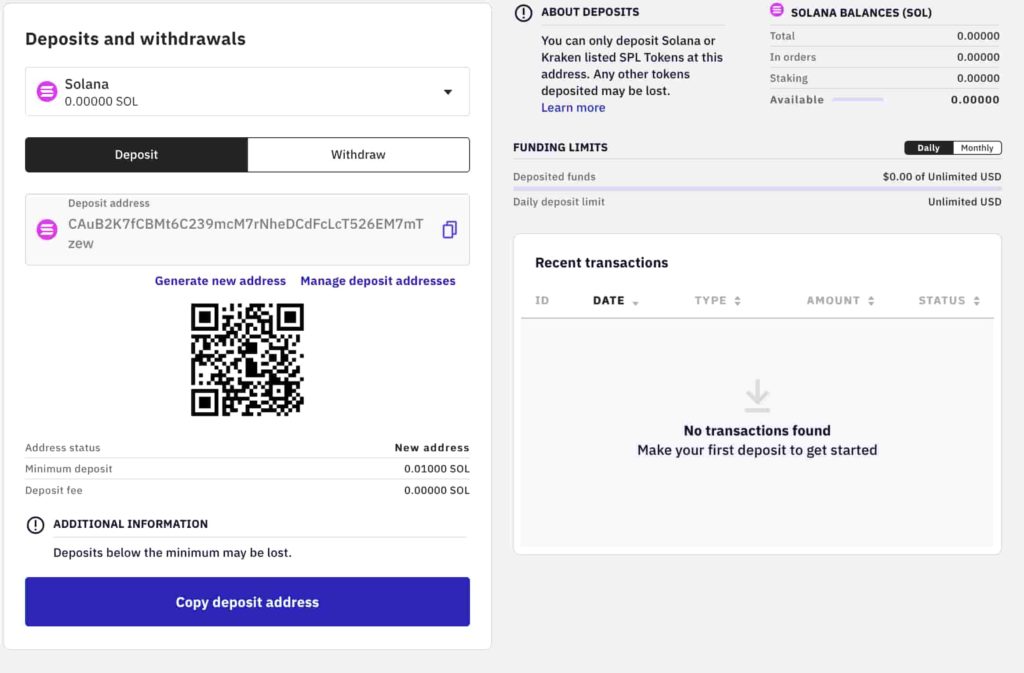Select the Solana icon next to the deposit address
The image size is (1024, 673).
46,229
